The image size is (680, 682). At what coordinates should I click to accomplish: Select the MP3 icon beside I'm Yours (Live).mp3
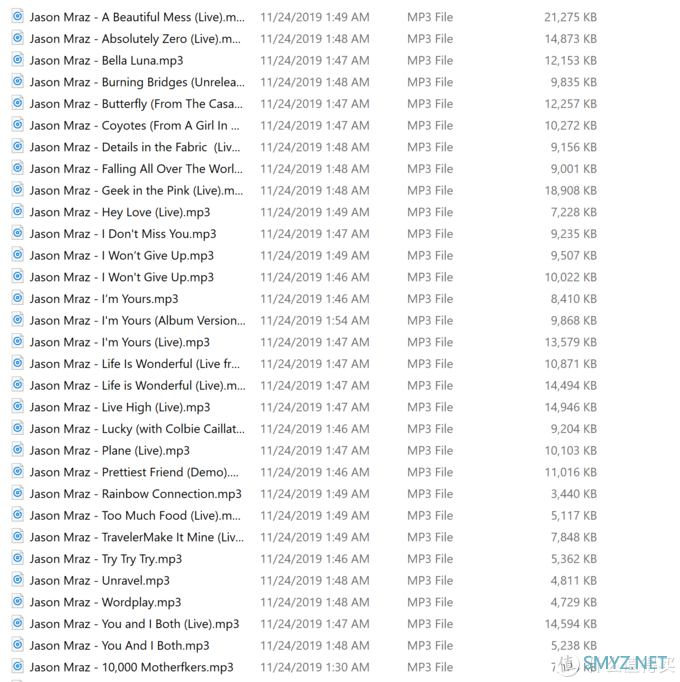[17, 341]
